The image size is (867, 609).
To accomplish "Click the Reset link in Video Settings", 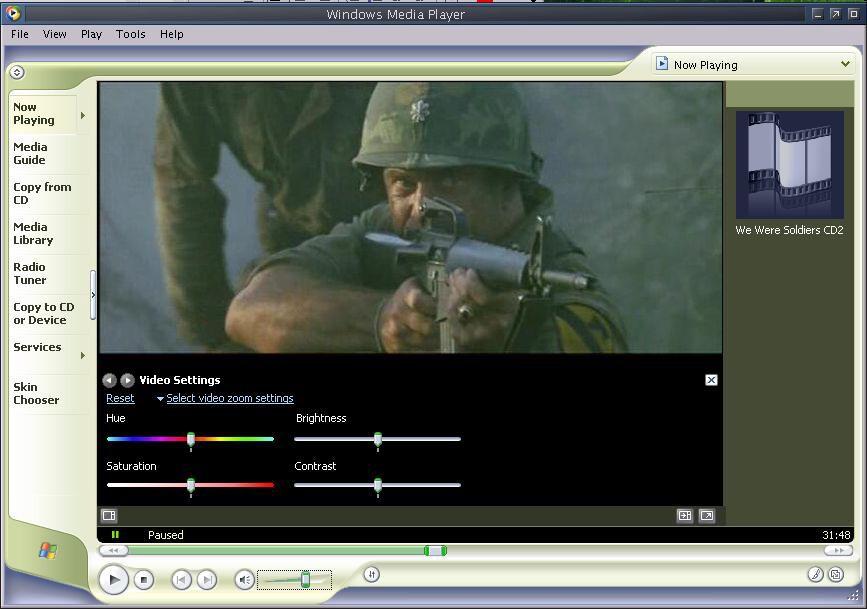I will 120,398.
